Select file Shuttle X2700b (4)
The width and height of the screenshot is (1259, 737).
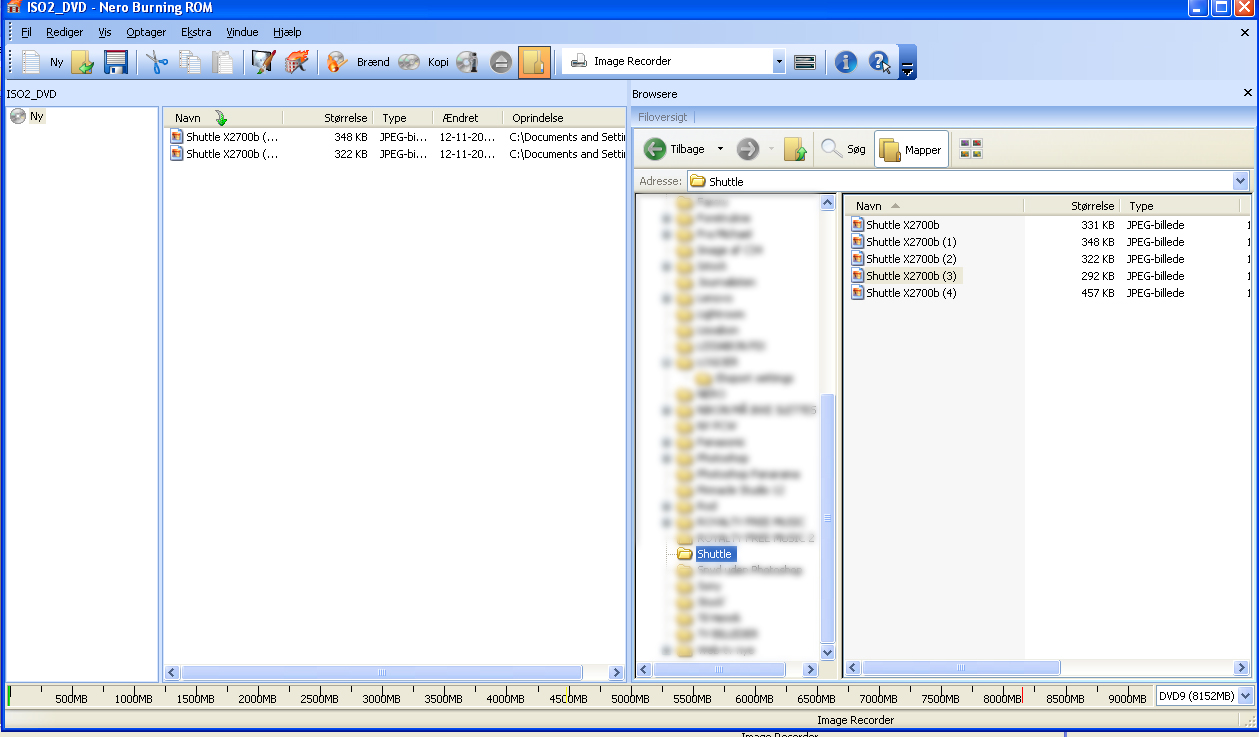coord(910,293)
